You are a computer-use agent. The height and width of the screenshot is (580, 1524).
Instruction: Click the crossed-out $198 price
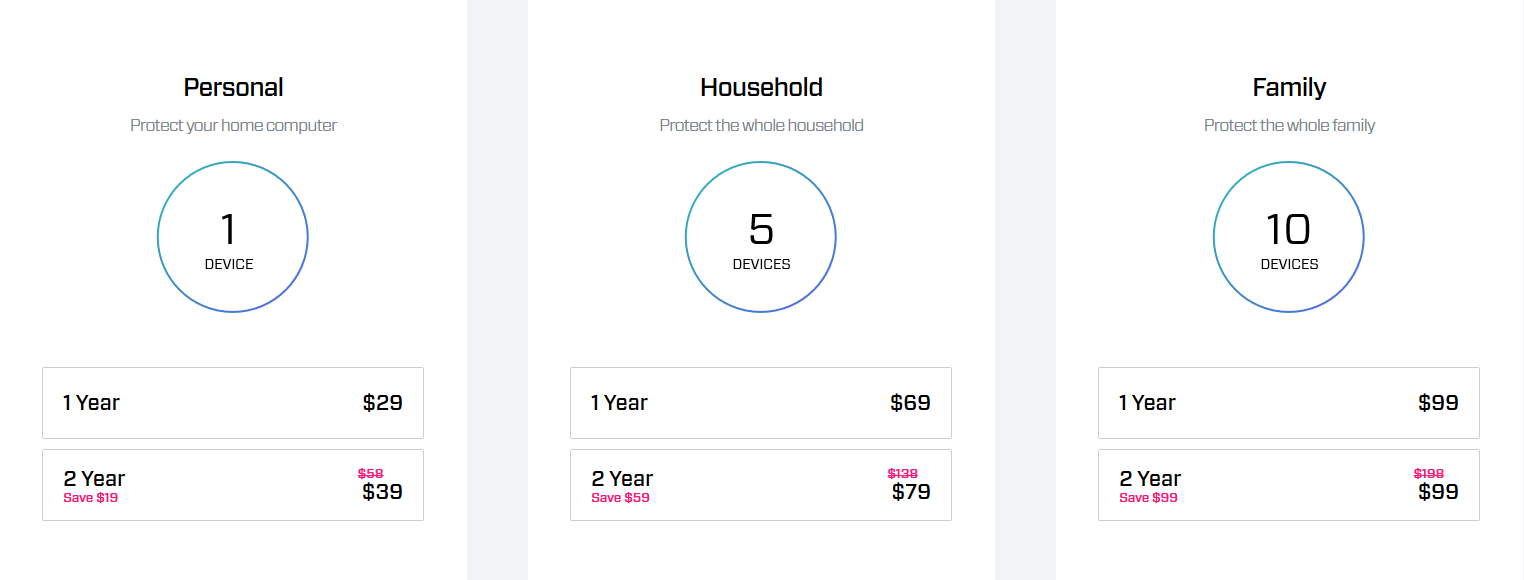click(x=1429, y=473)
